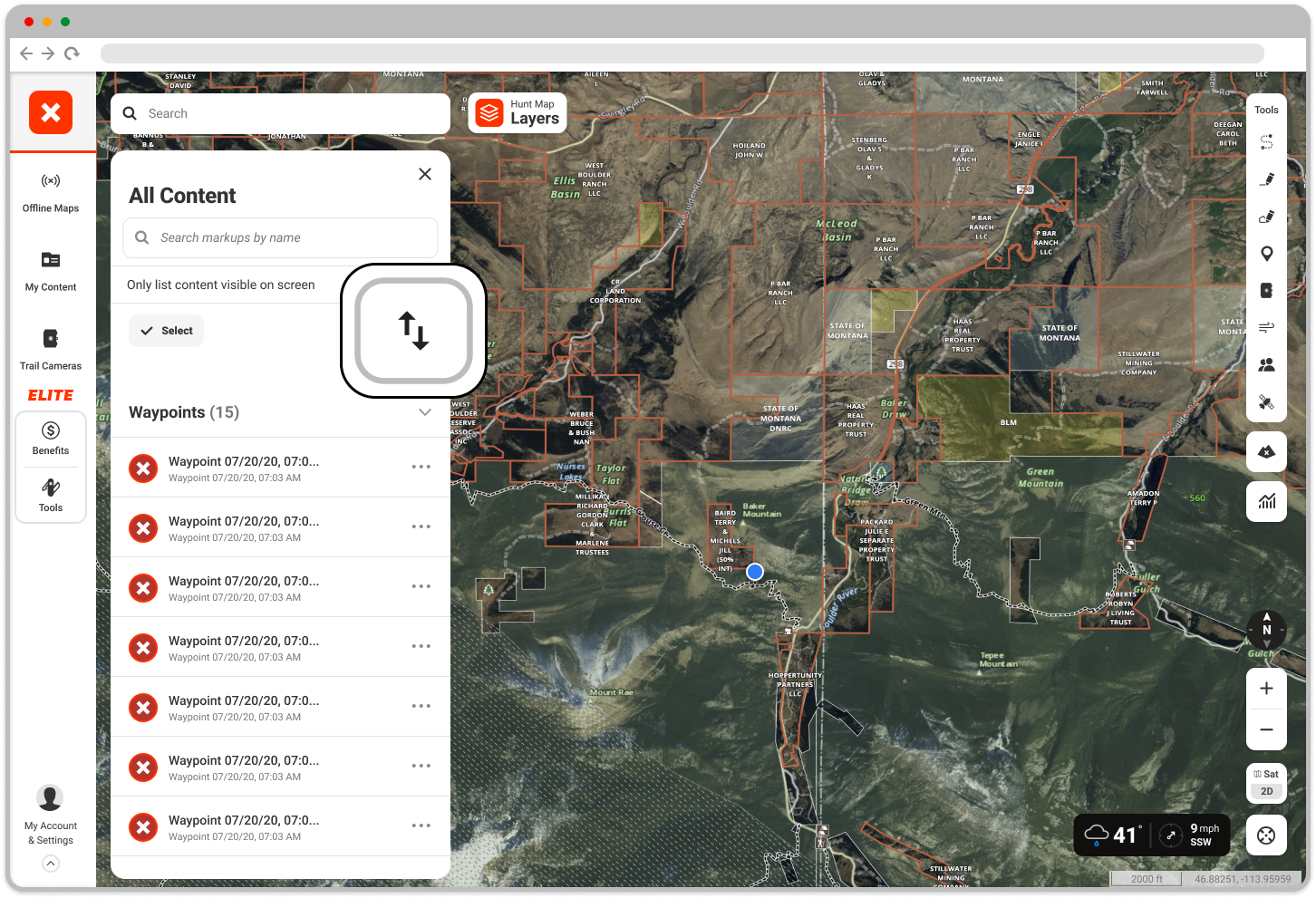The width and height of the screenshot is (1316, 898).
Task: Open Trail Cameras in the sidebar
Action: point(51,351)
